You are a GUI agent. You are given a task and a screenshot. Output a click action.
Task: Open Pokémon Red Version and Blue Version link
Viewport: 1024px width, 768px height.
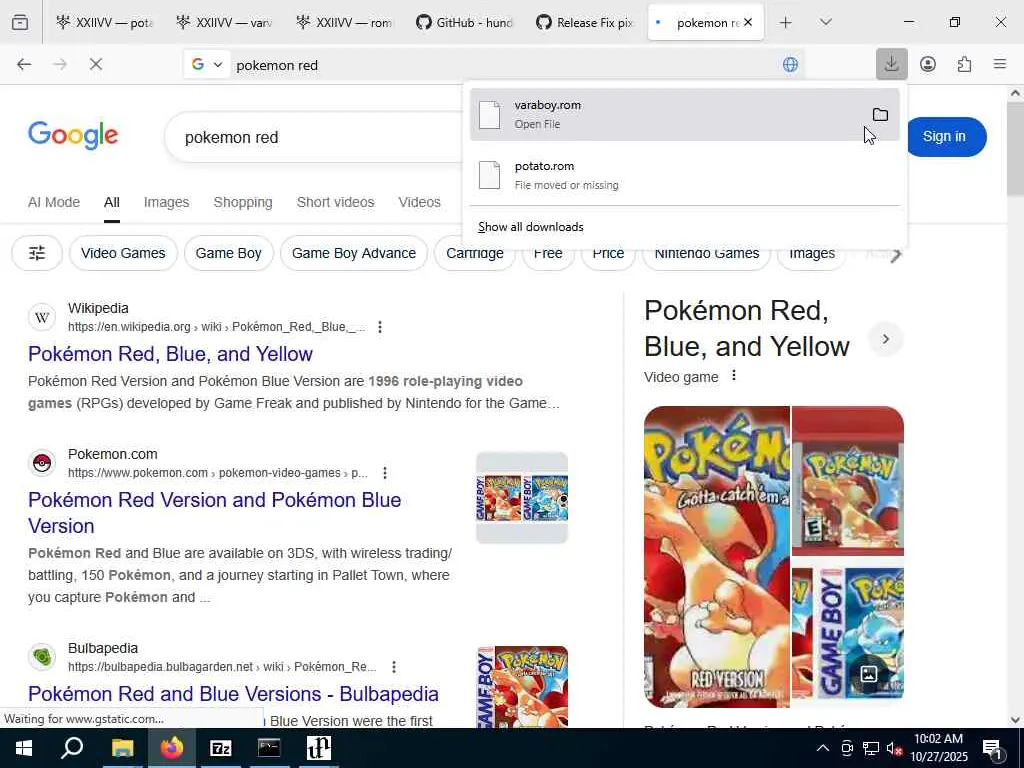click(x=214, y=513)
